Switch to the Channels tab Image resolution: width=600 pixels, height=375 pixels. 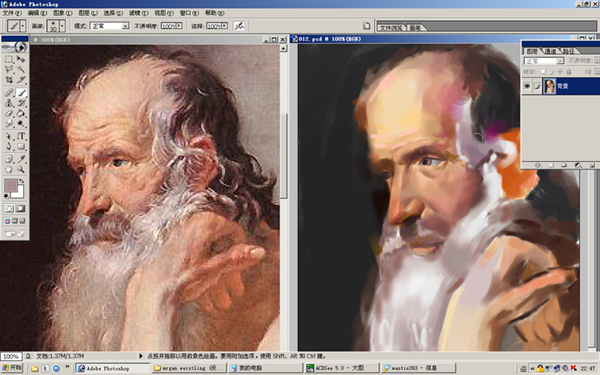[551, 51]
